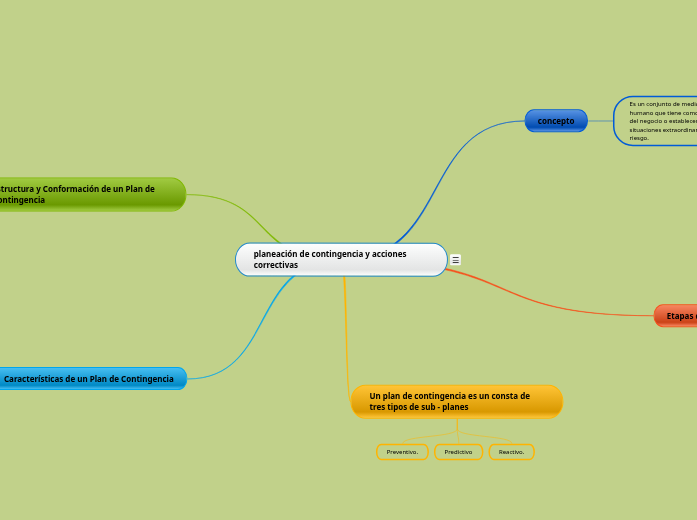Select 'Características de un Plan de Contingencia' node
Screen dimensions: 697x520
[x=92, y=379]
